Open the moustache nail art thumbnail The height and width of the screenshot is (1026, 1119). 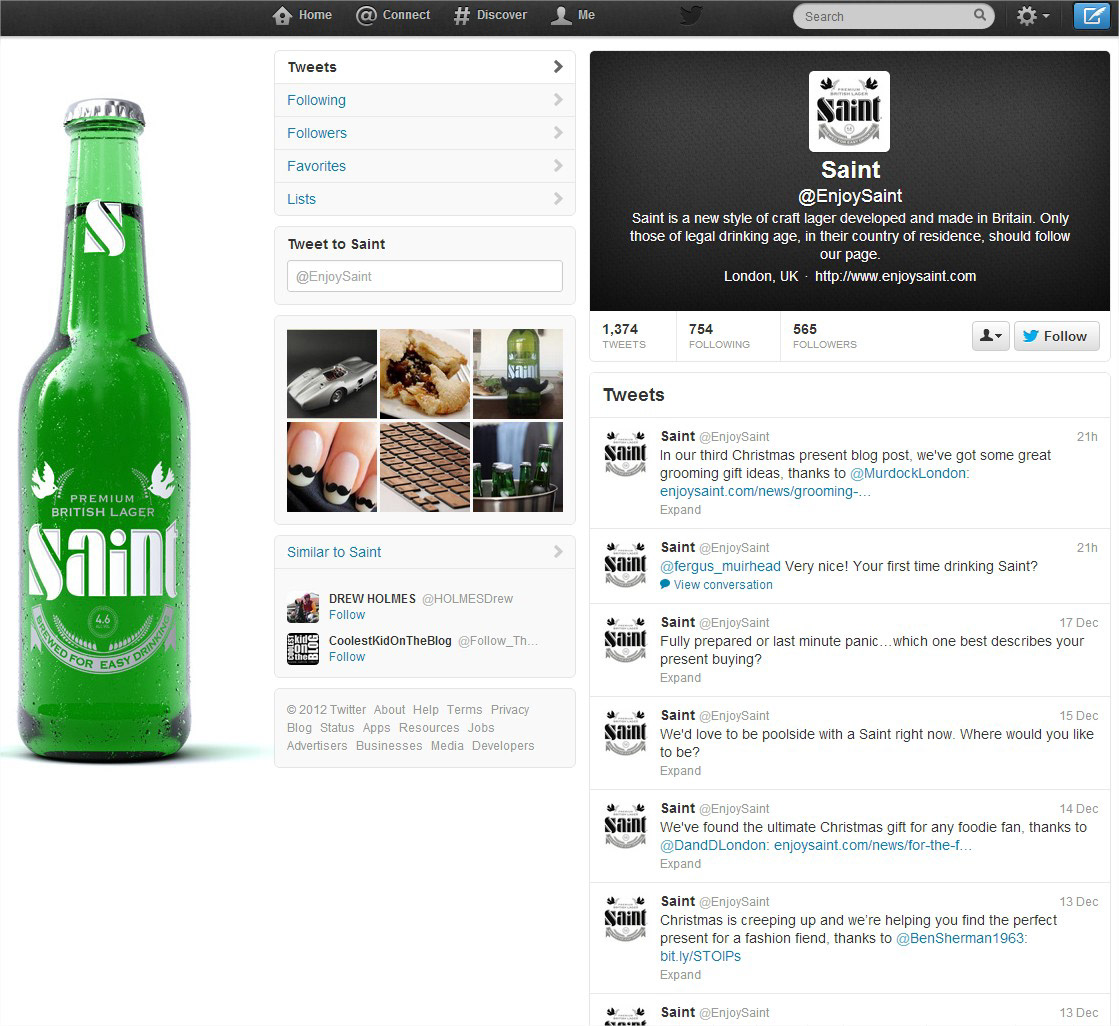tap(332, 467)
